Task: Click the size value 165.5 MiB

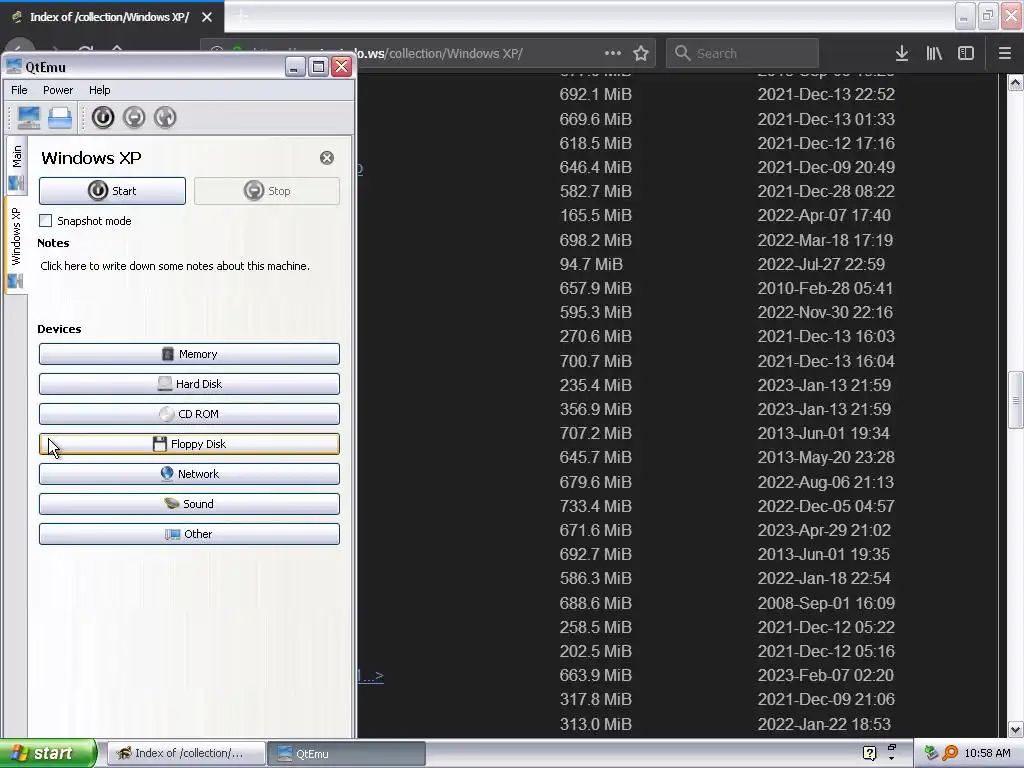Action: click(596, 216)
